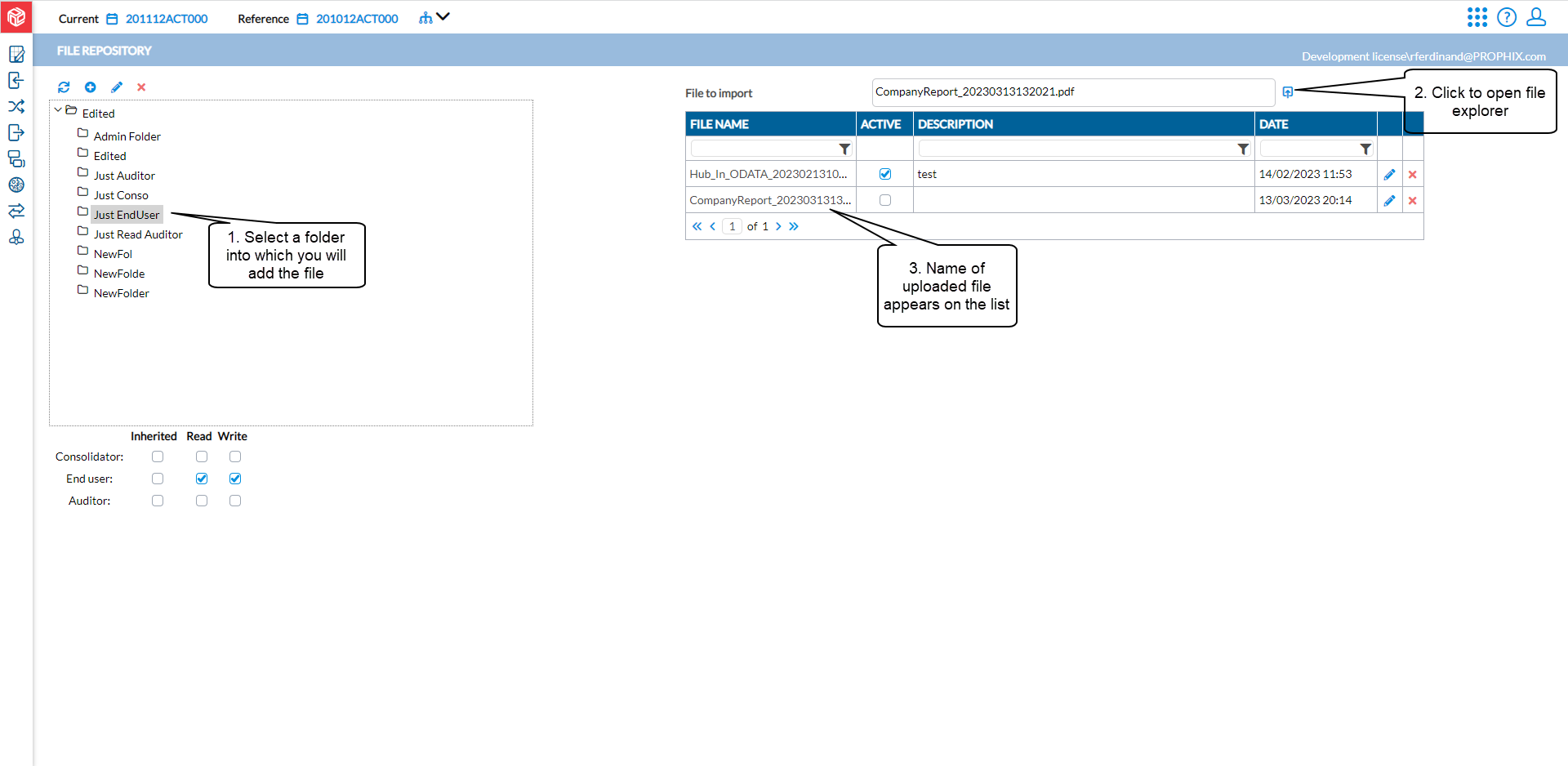Screen dimensions: 1568x766
Task: Go to previous page of file list
Action: (x=713, y=226)
